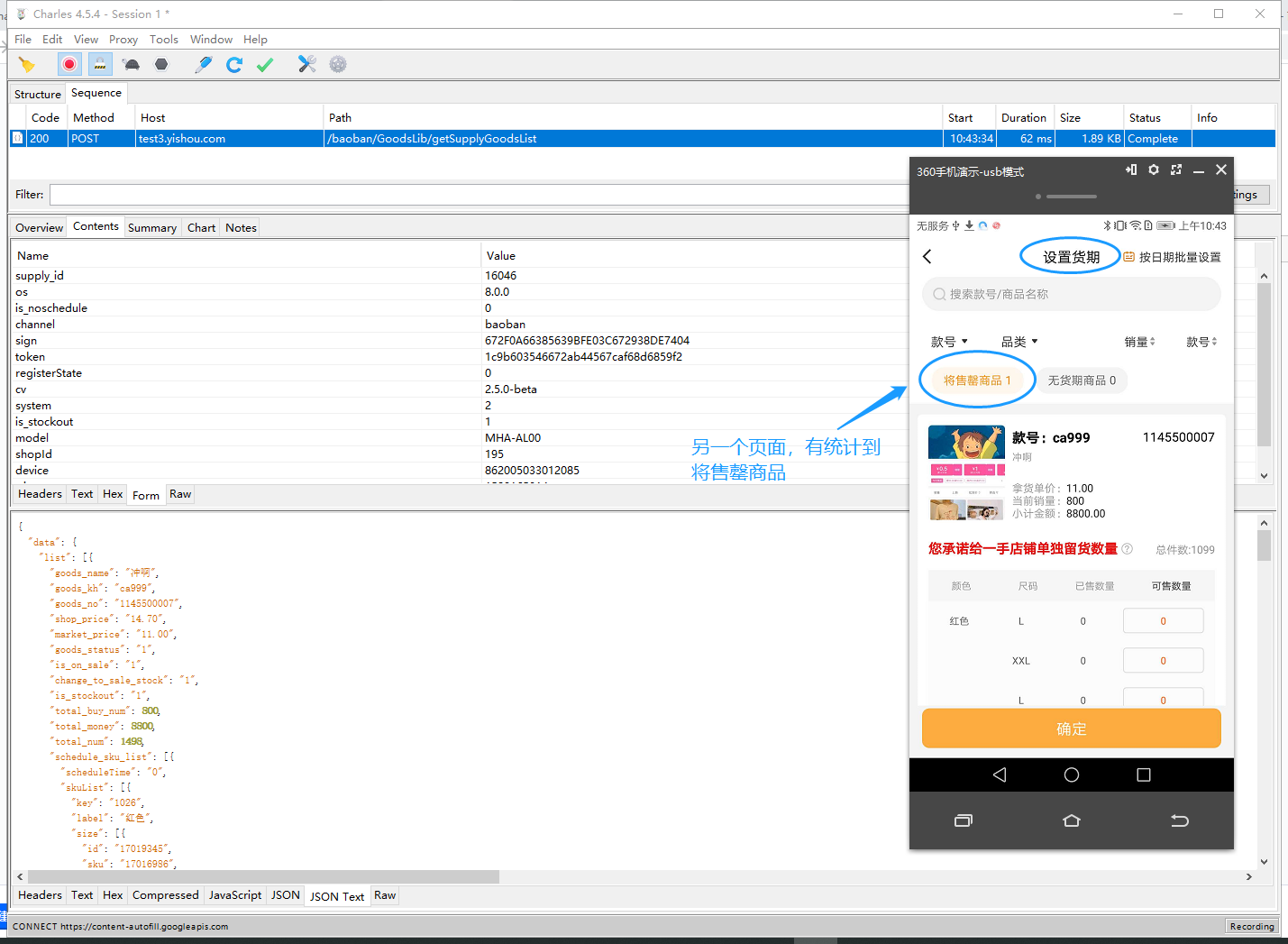1288x944 pixels.
Task: Switch to the Sequence tab
Action: [x=96, y=93]
